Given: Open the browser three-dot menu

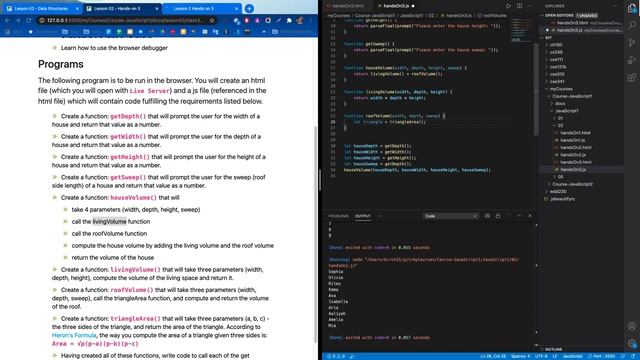Looking at the screenshot, I should coord(311,20).
